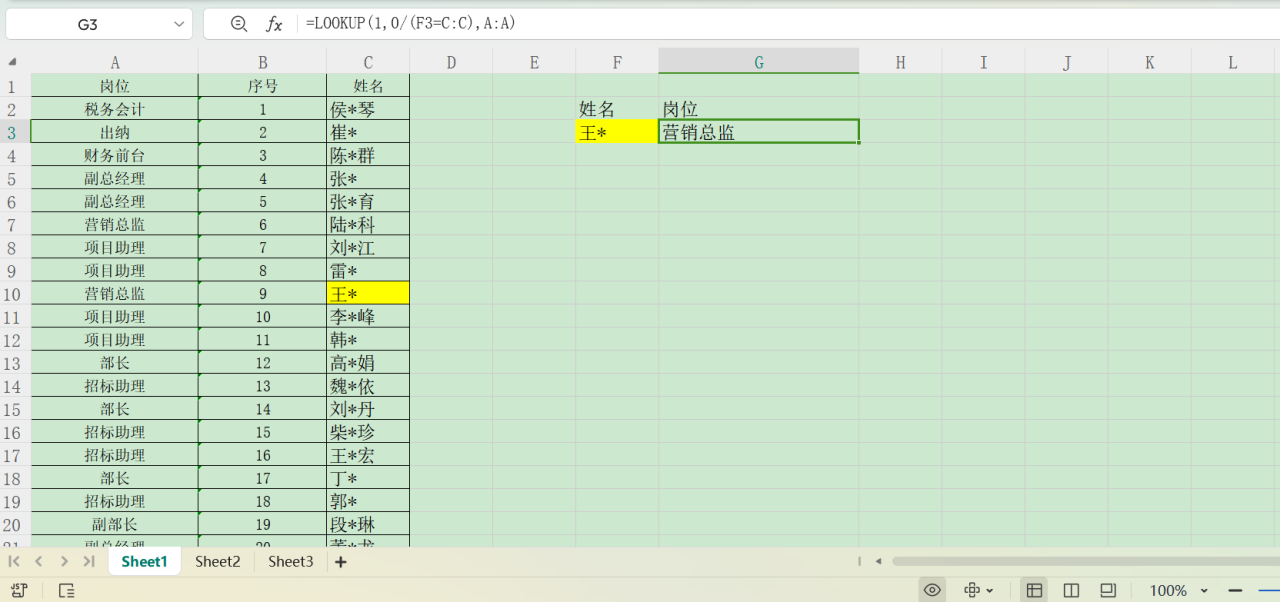This screenshot has width=1280, height=602.
Task: Click cell C11 containing 李*峰
Action: (x=368, y=317)
